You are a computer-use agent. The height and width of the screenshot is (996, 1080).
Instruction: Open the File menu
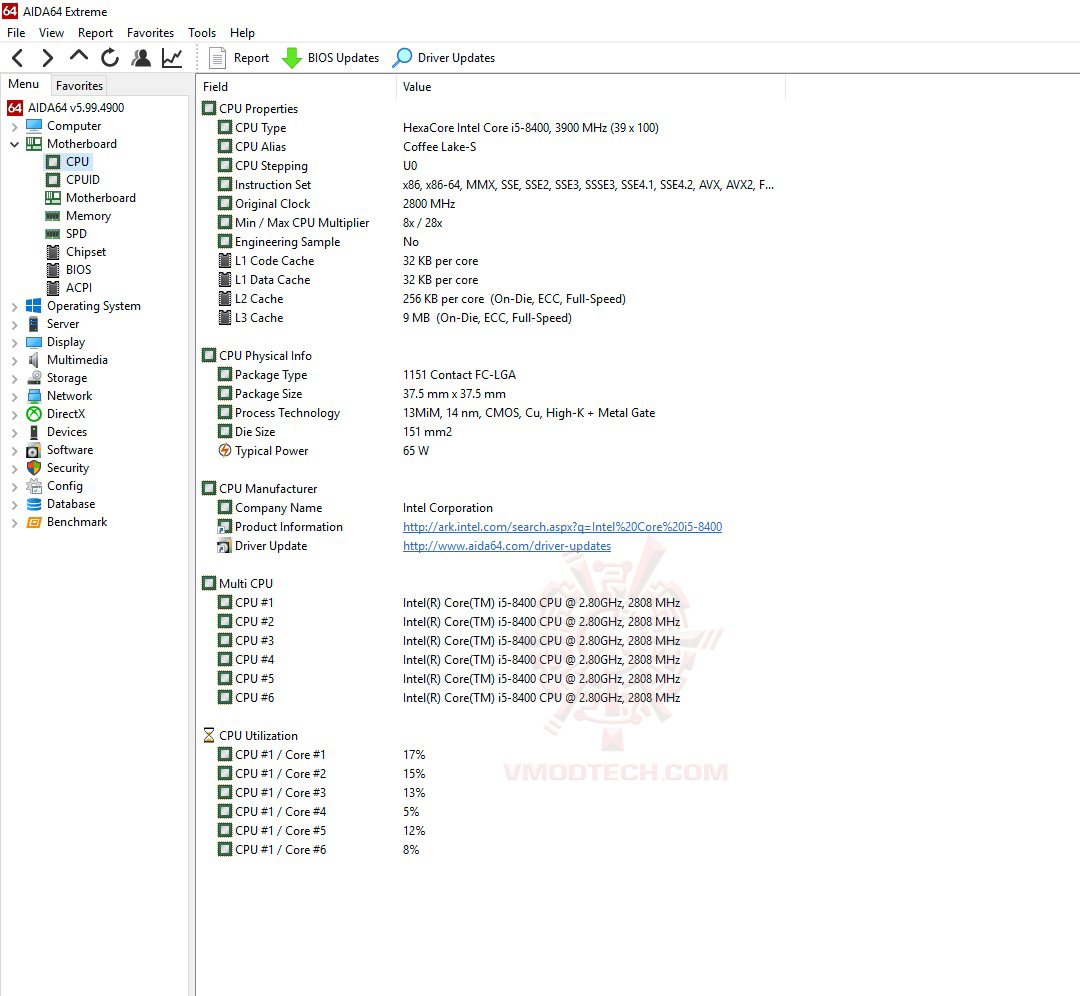[x=16, y=32]
